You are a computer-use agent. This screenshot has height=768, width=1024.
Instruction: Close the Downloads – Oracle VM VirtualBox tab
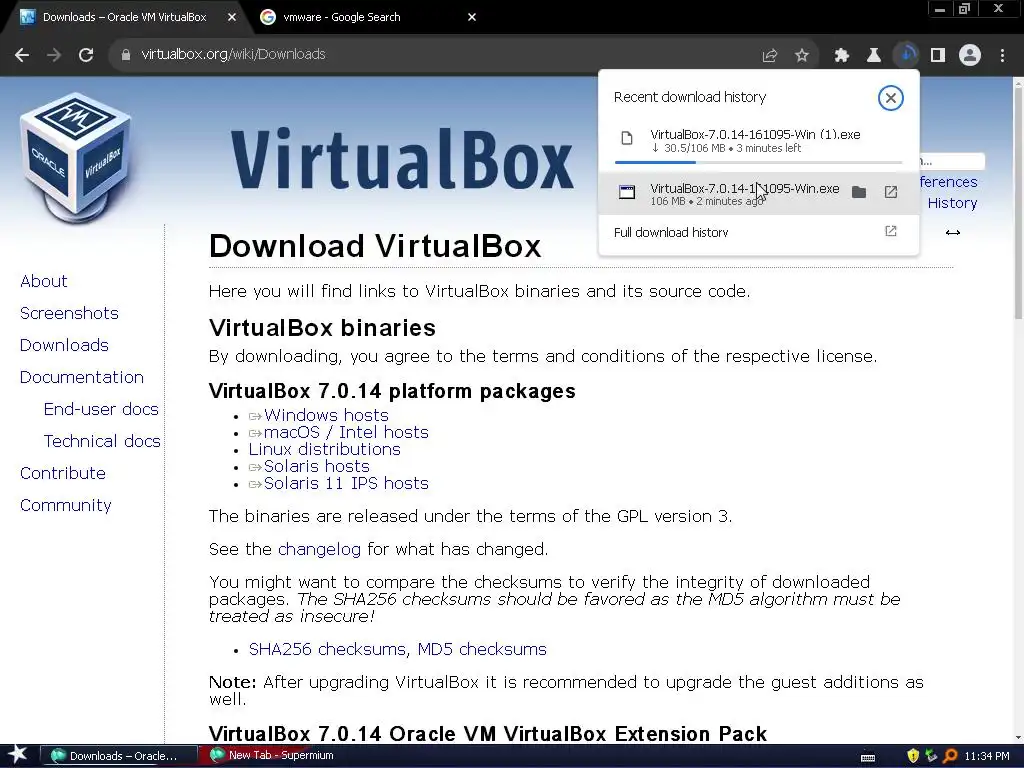pyautogui.click(x=232, y=18)
